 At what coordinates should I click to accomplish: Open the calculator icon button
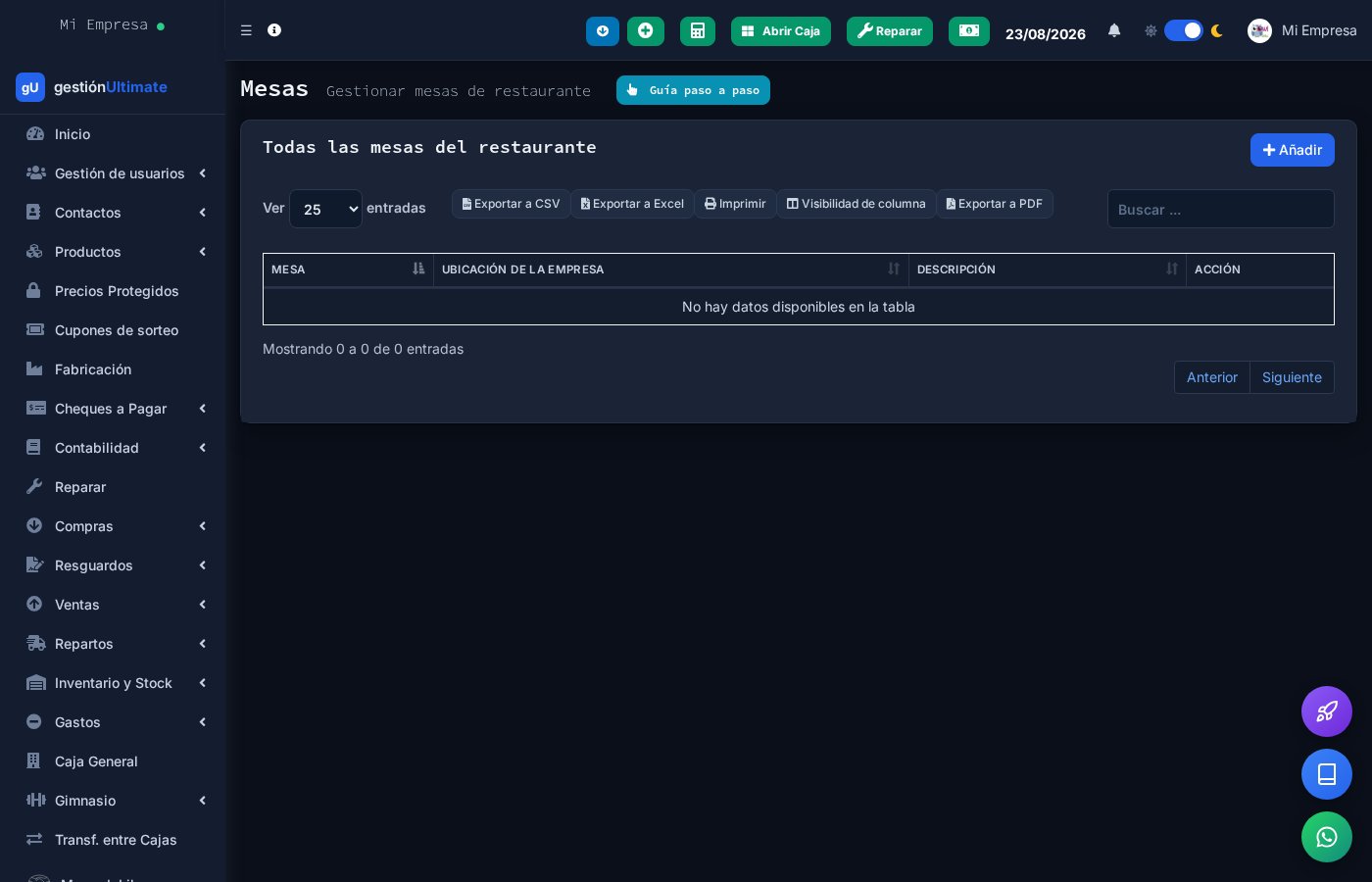[698, 31]
